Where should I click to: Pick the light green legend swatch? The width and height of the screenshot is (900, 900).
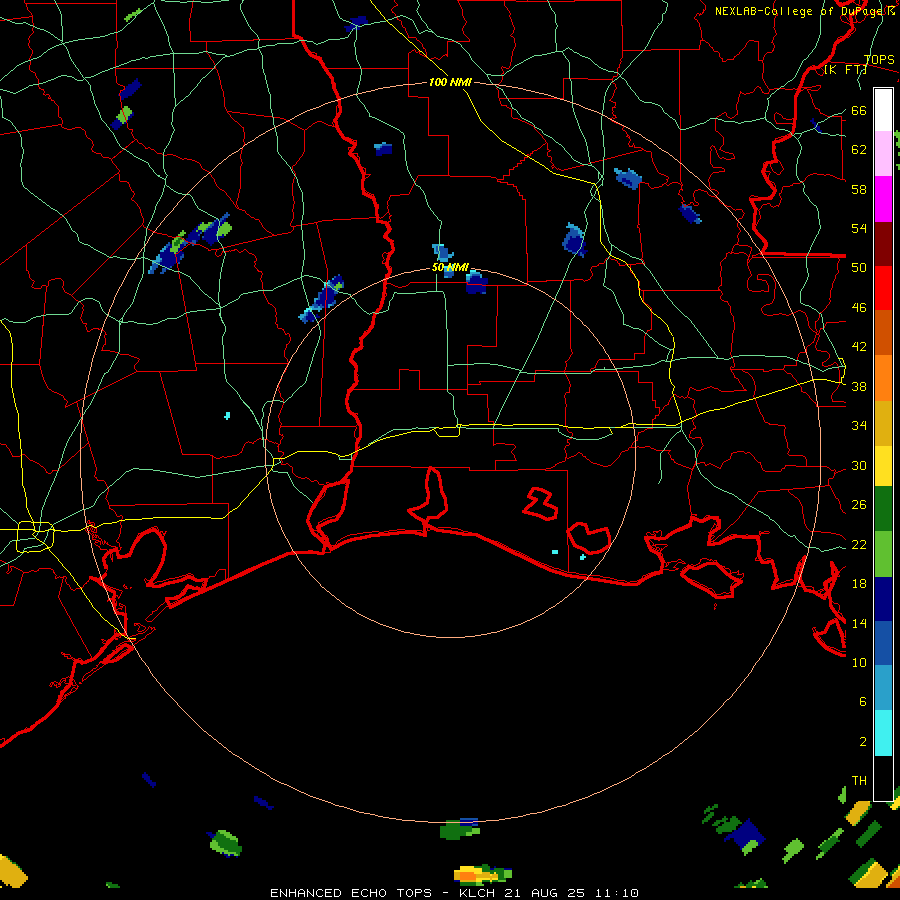(883, 554)
